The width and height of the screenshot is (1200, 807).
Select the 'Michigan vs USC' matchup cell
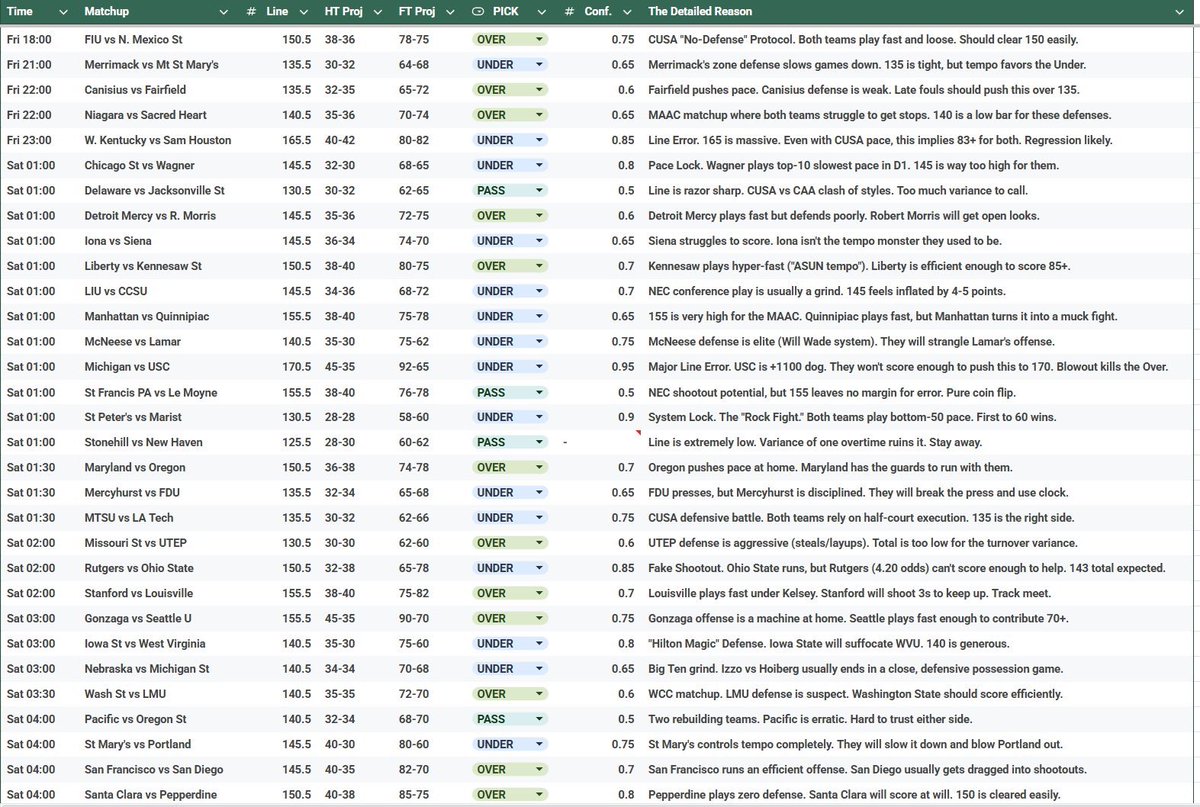(160, 367)
